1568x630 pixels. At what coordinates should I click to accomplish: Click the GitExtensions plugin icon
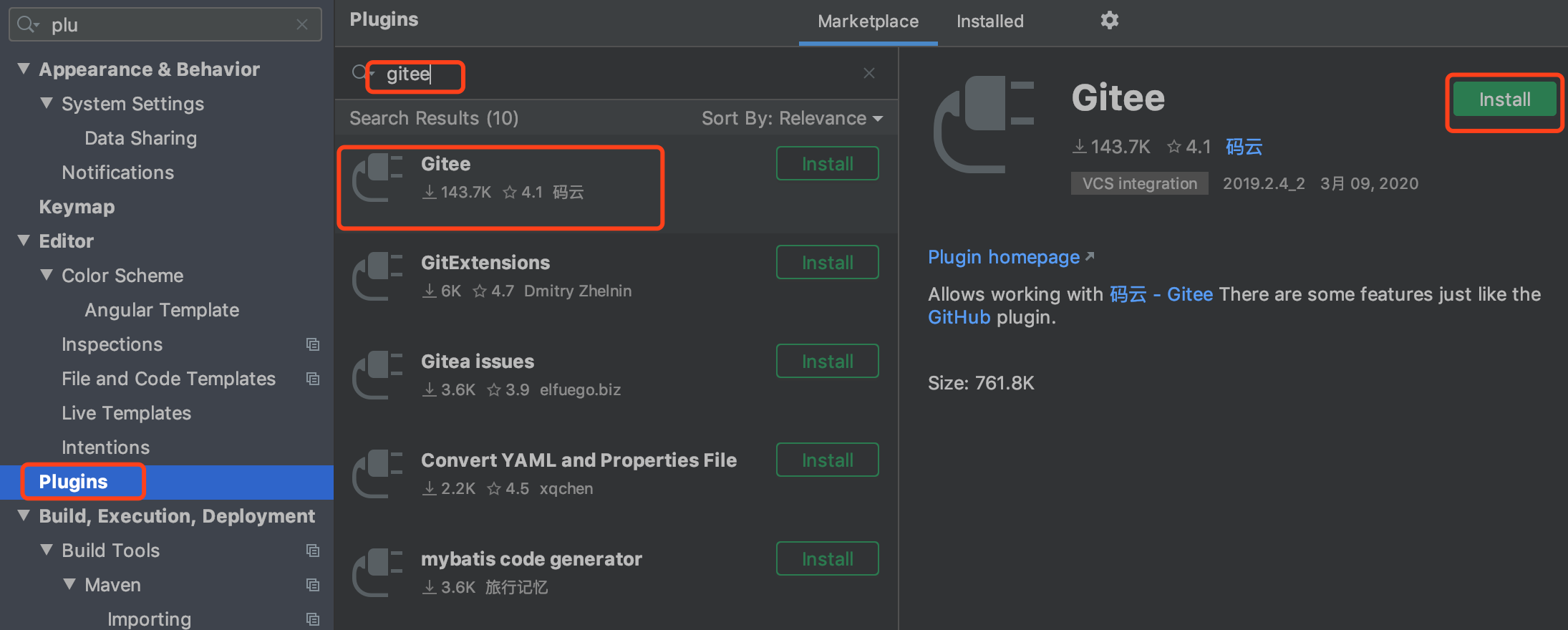pos(377,276)
